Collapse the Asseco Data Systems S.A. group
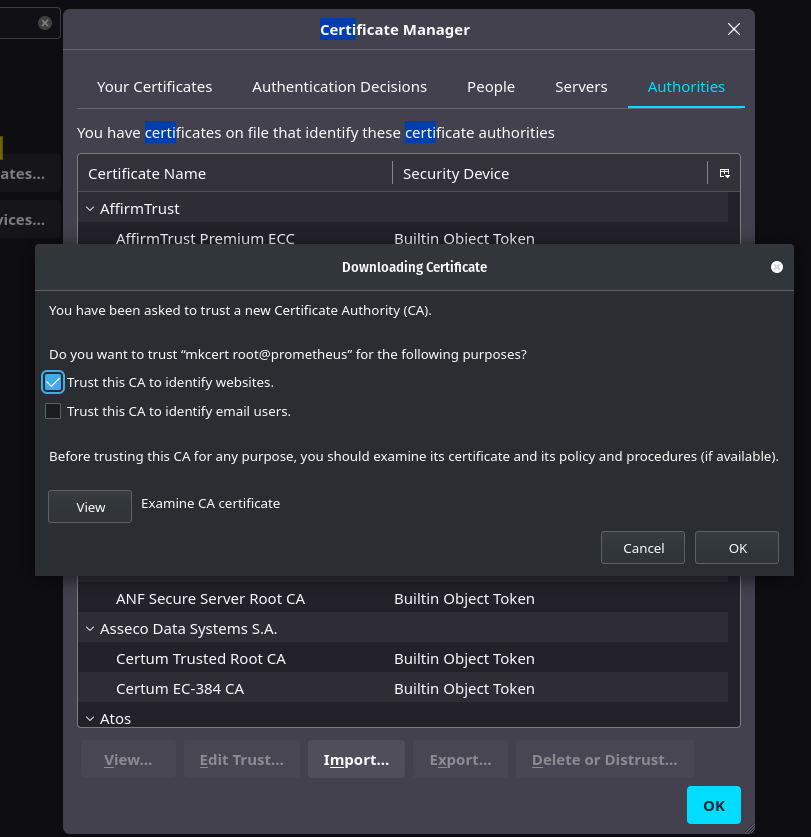 [x=90, y=629]
